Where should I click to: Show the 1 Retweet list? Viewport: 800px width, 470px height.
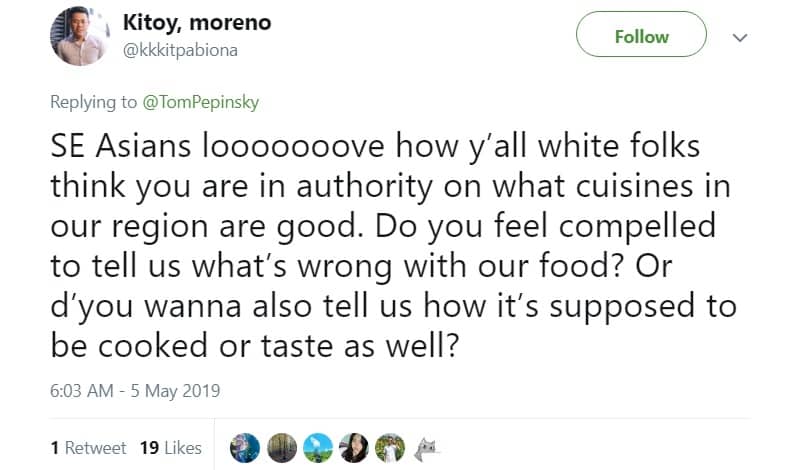(88, 448)
